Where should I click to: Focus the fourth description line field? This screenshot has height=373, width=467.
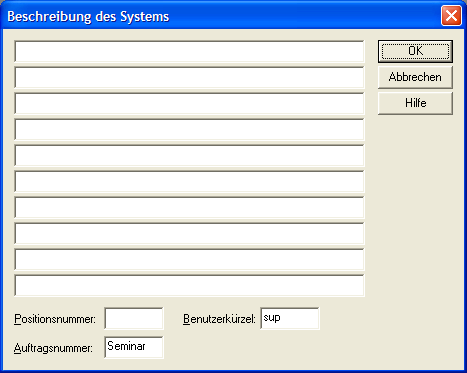(x=189, y=129)
